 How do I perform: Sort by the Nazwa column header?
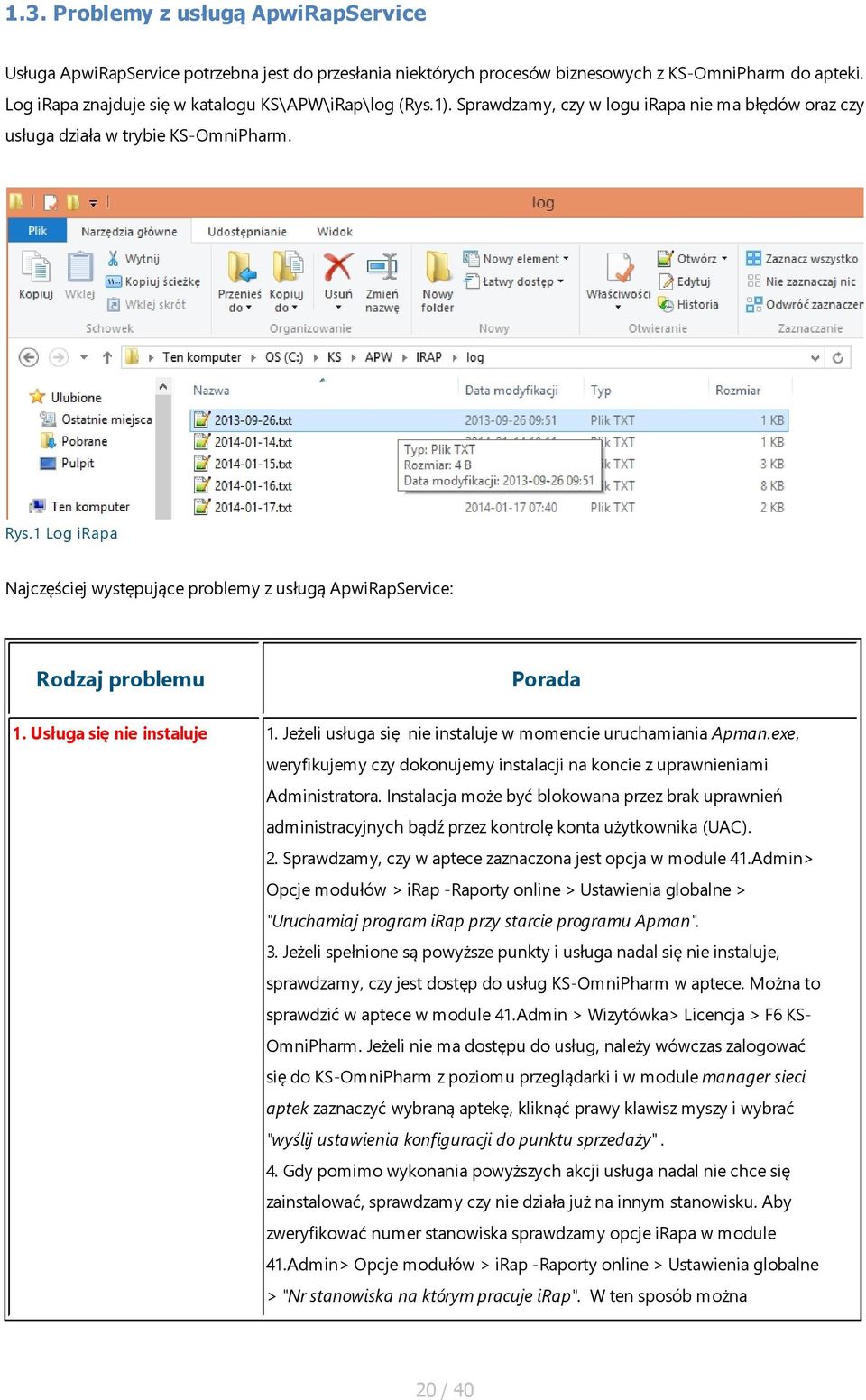tap(211, 391)
